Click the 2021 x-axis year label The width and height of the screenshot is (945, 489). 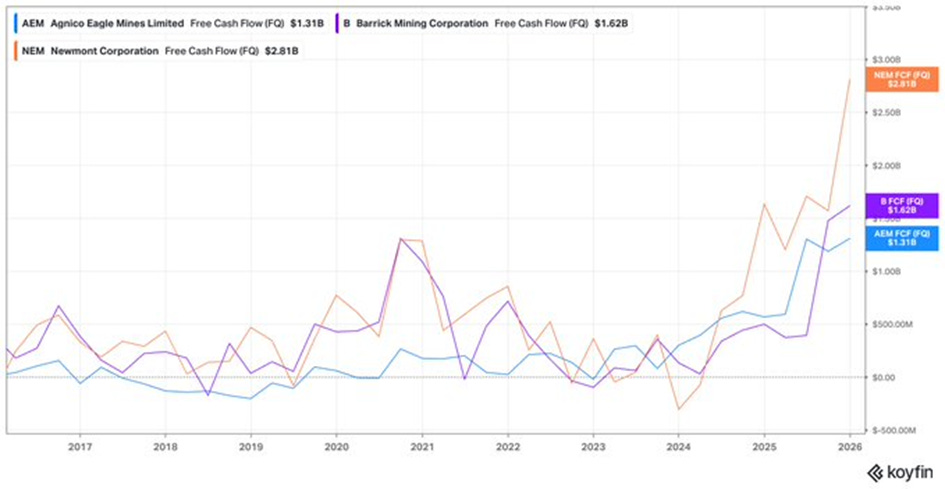tap(422, 448)
